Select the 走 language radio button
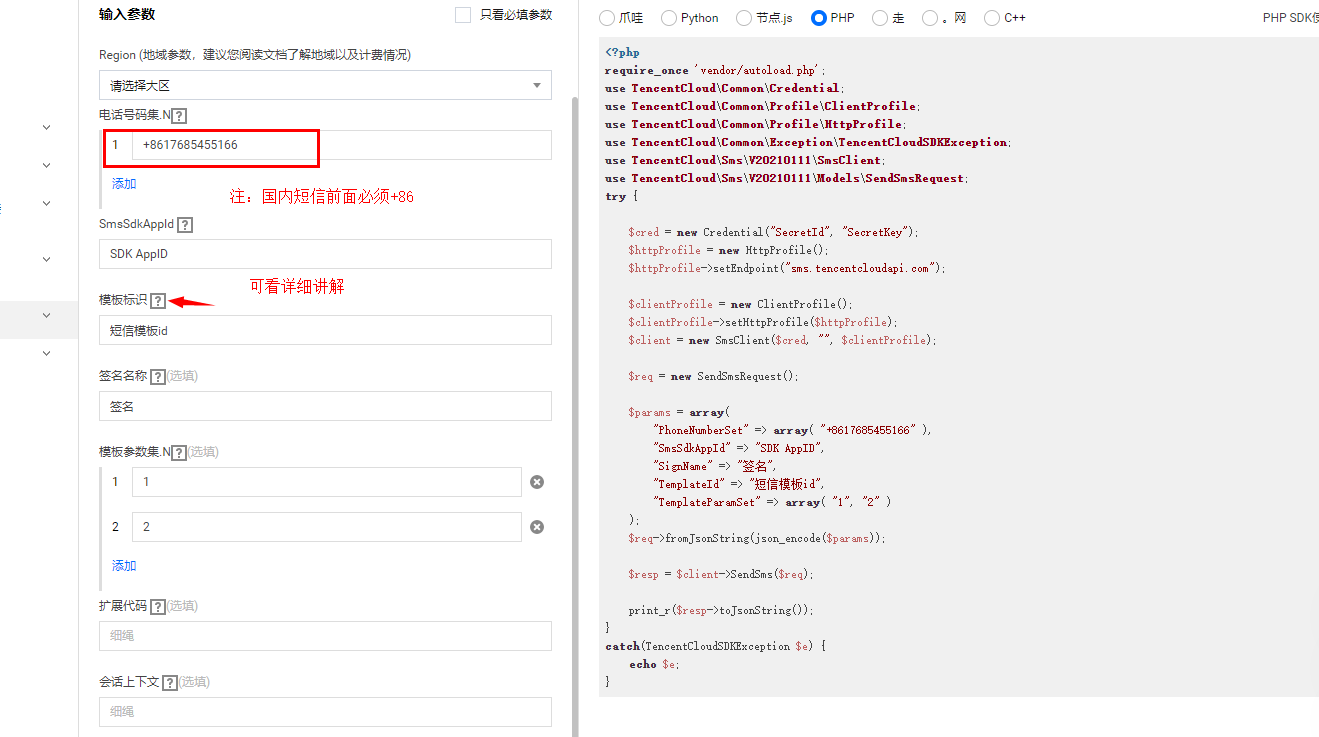This screenshot has width=1319, height=737. [879, 18]
